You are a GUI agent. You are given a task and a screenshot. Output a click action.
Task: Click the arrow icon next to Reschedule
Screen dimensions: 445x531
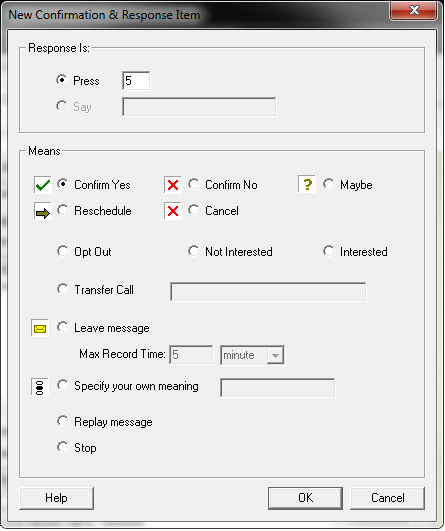click(43, 211)
